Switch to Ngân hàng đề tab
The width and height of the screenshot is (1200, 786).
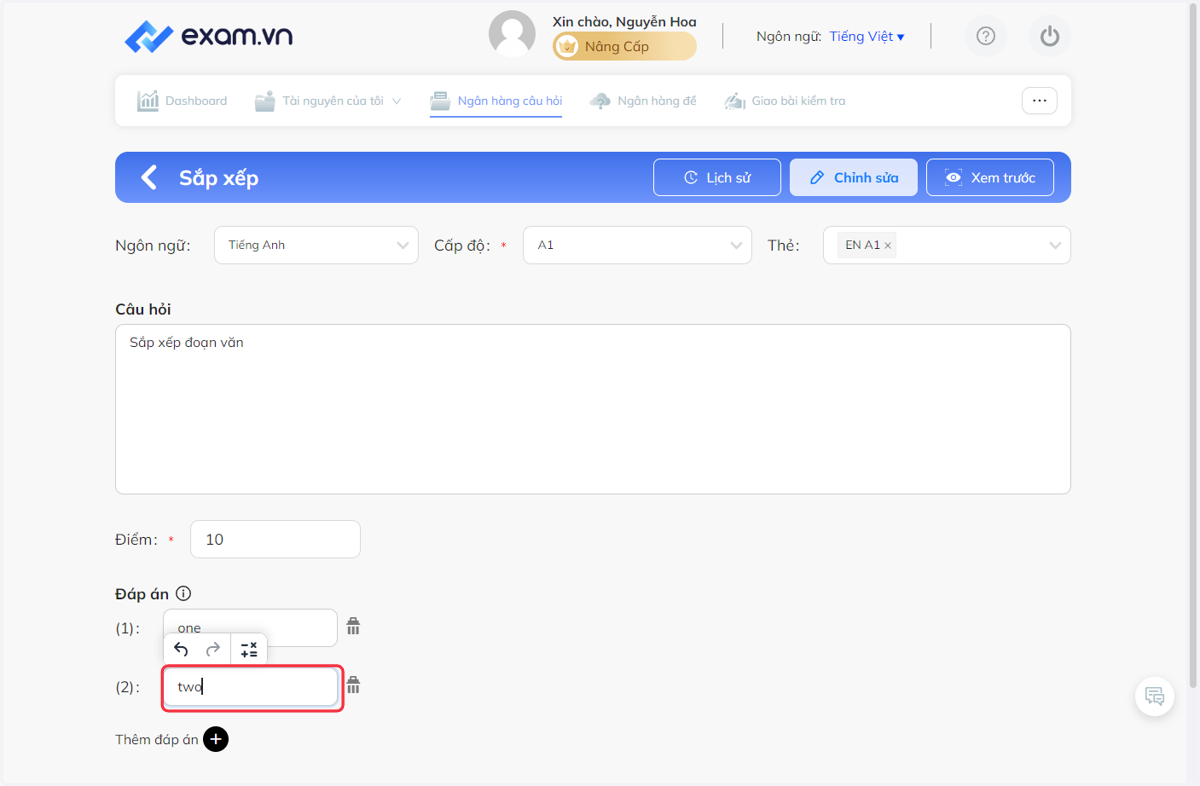pos(643,101)
